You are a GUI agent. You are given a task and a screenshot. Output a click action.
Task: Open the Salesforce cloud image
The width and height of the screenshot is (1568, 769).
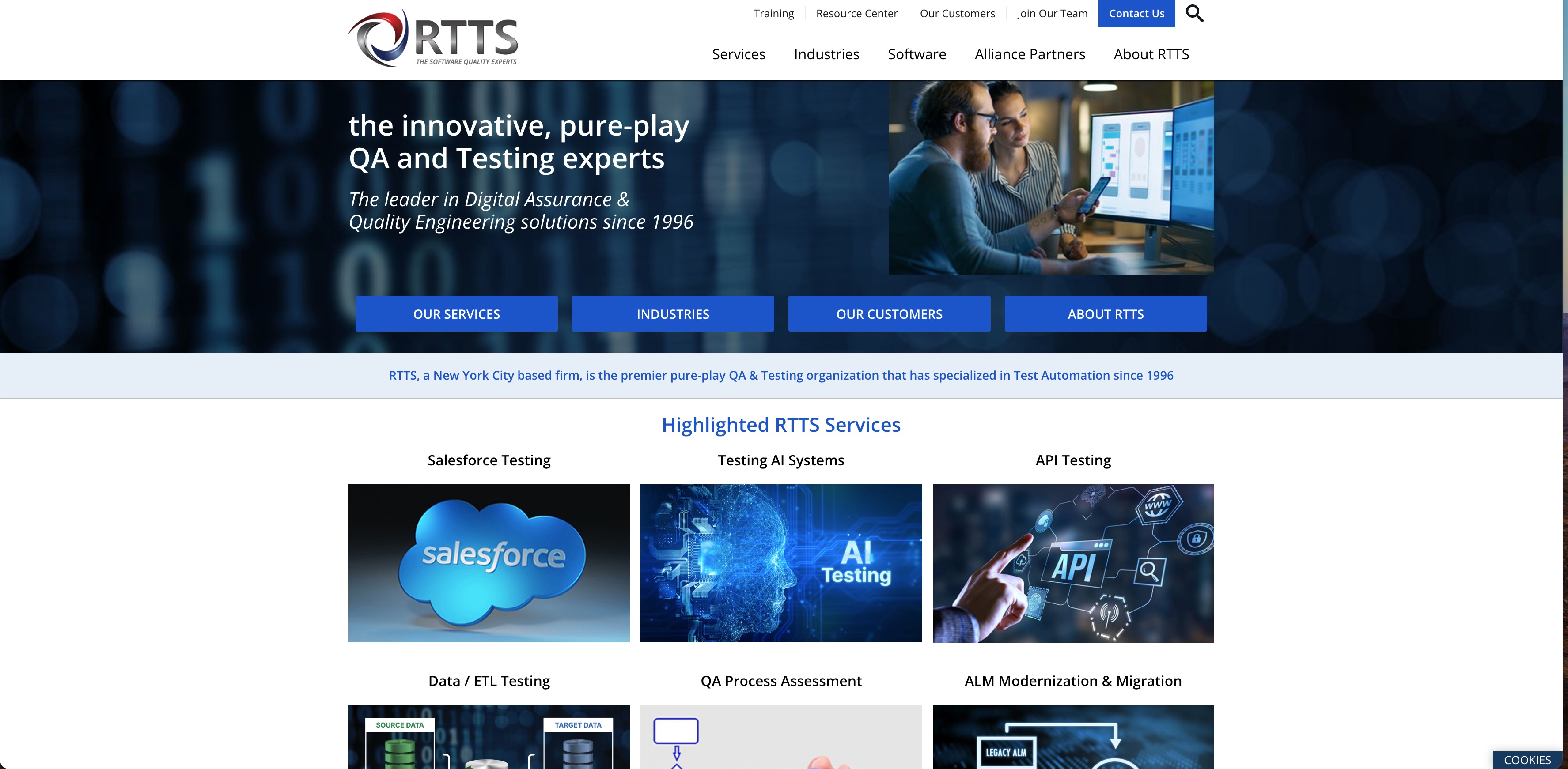[x=489, y=563]
